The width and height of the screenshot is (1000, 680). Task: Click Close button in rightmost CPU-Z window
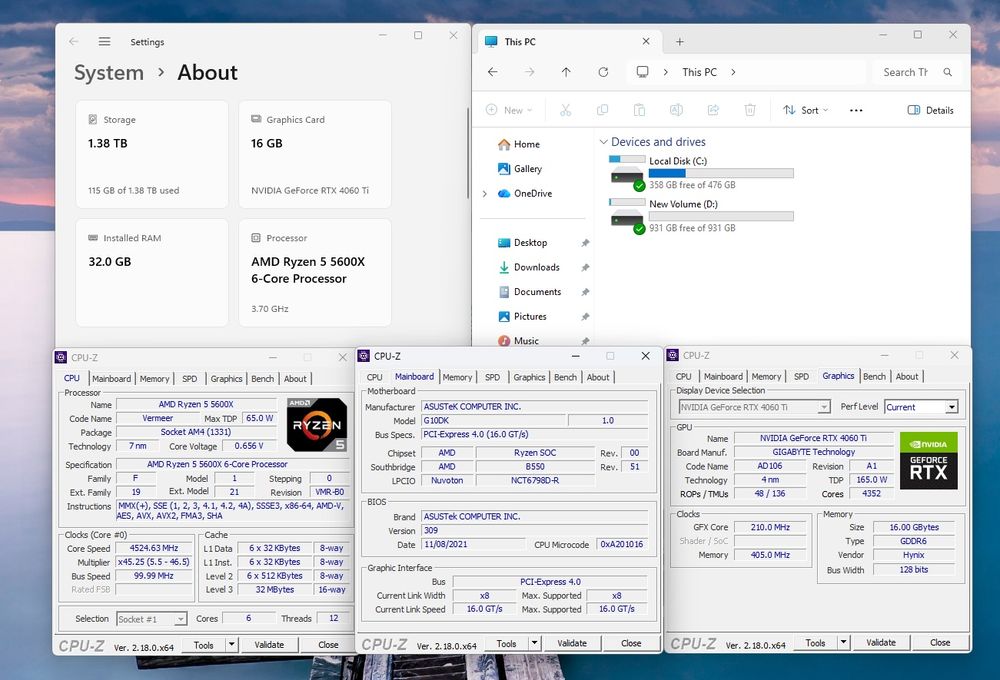pos(940,642)
